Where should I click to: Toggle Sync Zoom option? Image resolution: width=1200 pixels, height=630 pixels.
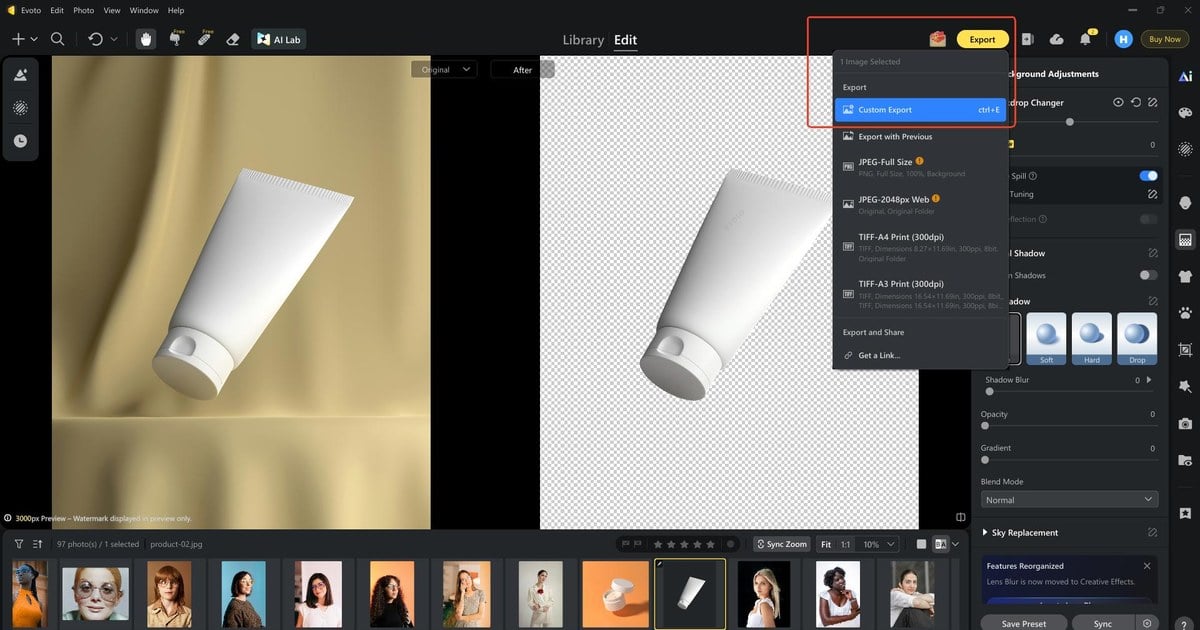pos(780,544)
